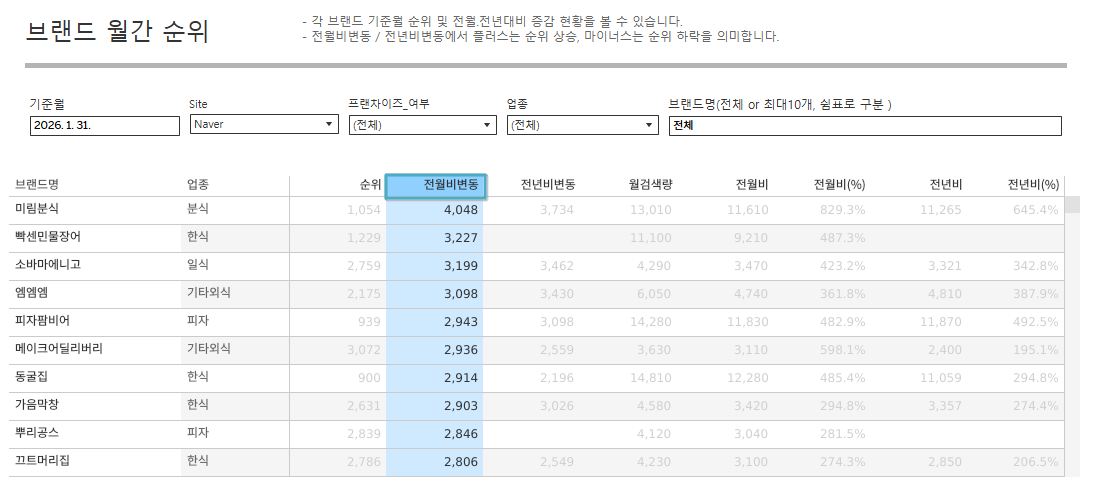
Task: Click the 업종 cell of 엠엠엠
Action: pos(208,293)
